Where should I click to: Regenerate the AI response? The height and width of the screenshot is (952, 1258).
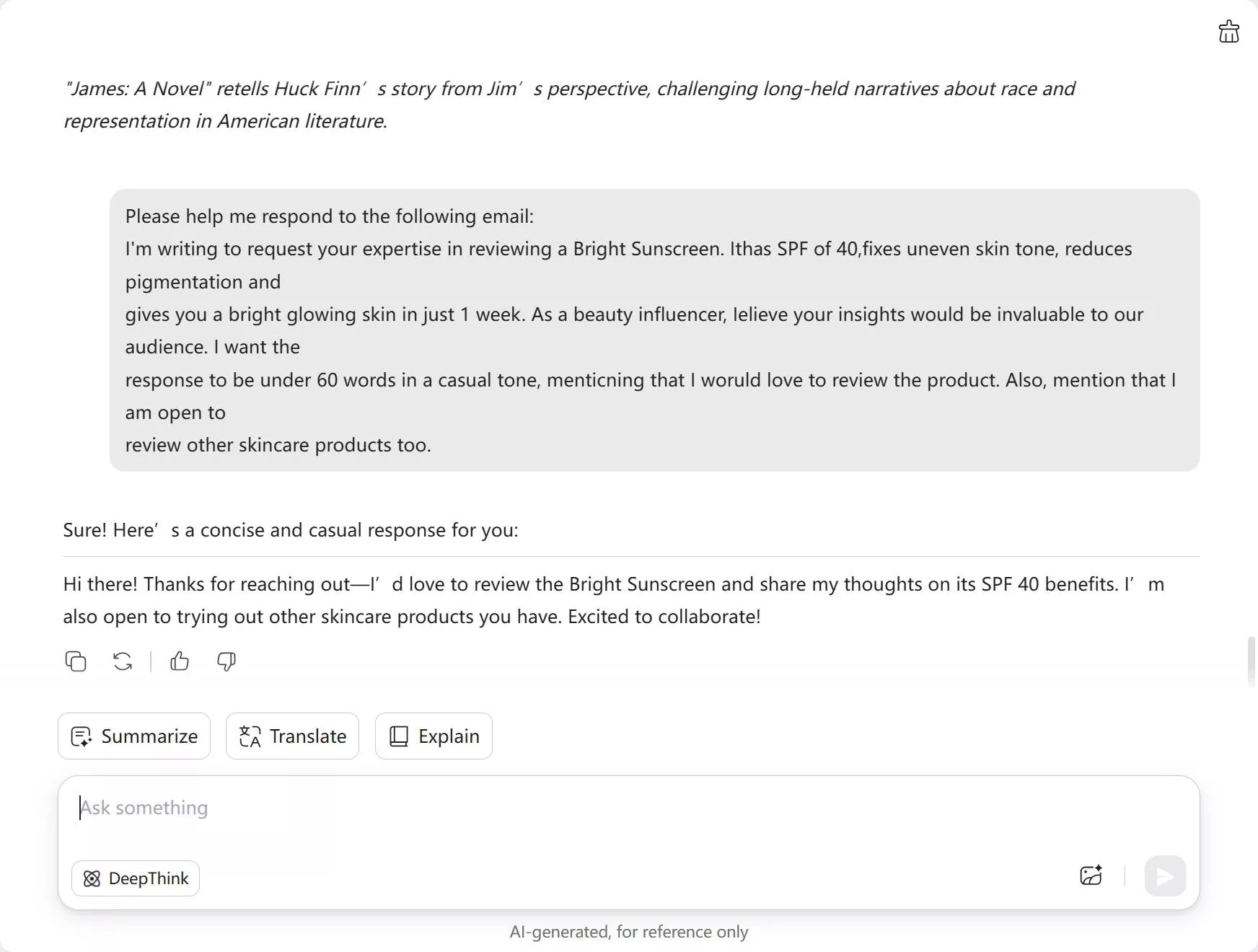pos(123,661)
